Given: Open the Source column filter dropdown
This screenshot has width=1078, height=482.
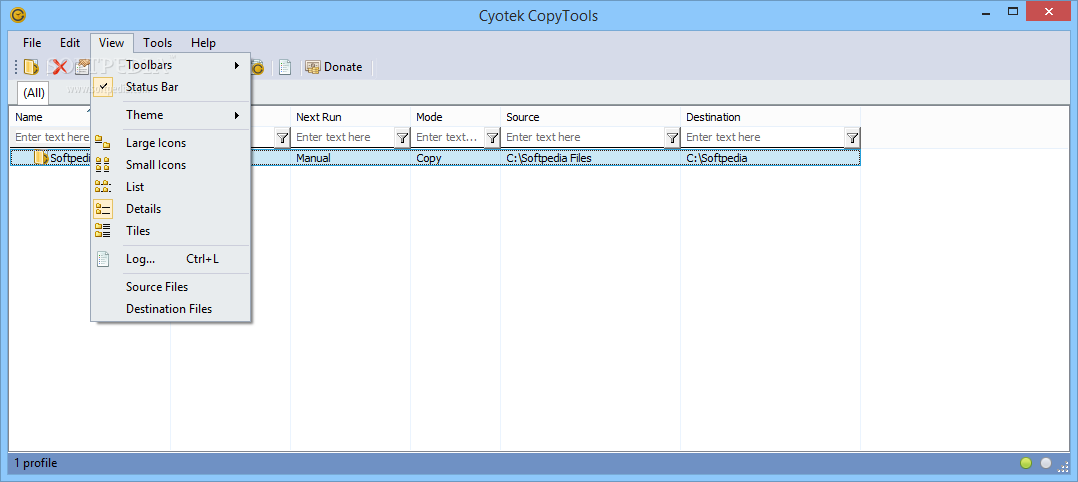Looking at the screenshot, I should pyautogui.click(x=672, y=138).
